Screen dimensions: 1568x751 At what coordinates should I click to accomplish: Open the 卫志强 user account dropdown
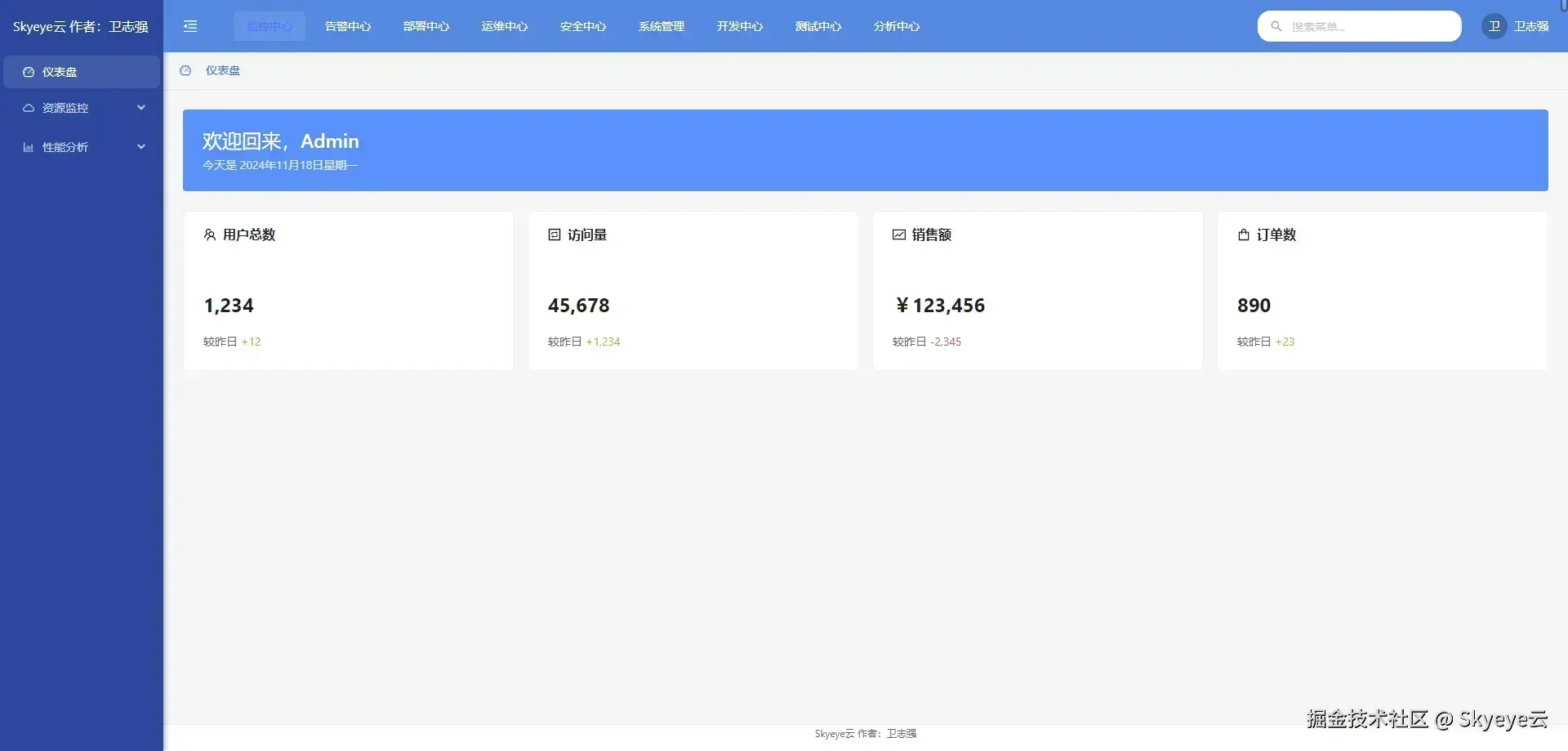pyautogui.click(x=1516, y=26)
